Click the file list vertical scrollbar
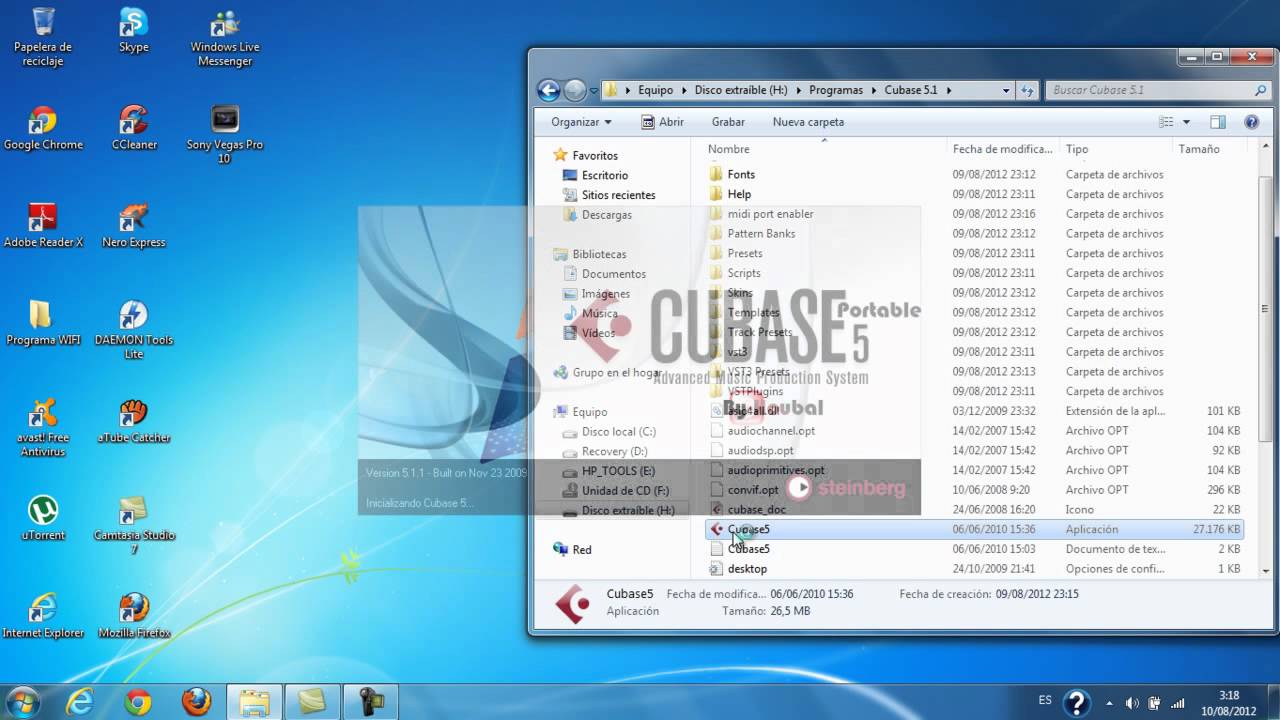The height and width of the screenshot is (720, 1280). click(x=1265, y=307)
